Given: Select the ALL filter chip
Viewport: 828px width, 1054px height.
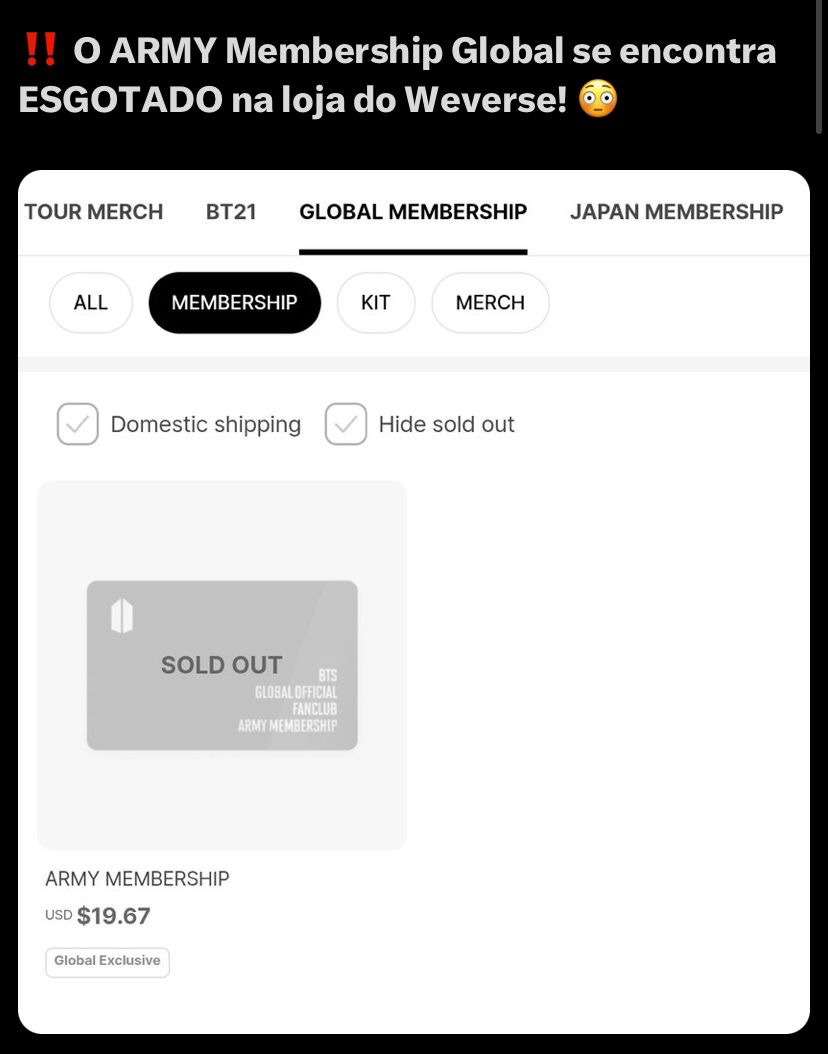Looking at the screenshot, I should click(90, 302).
